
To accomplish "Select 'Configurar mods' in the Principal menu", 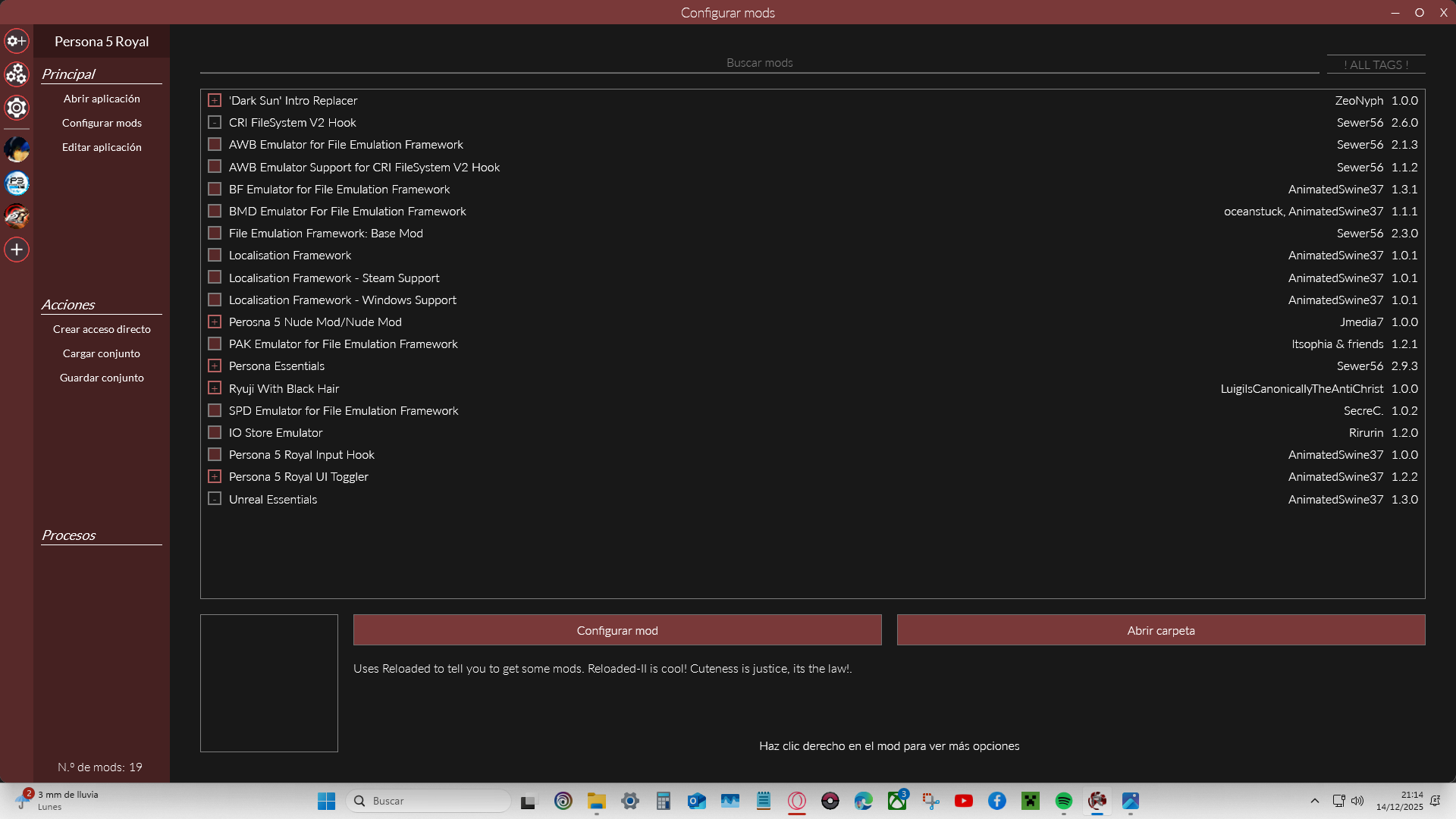I will coord(102,123).
